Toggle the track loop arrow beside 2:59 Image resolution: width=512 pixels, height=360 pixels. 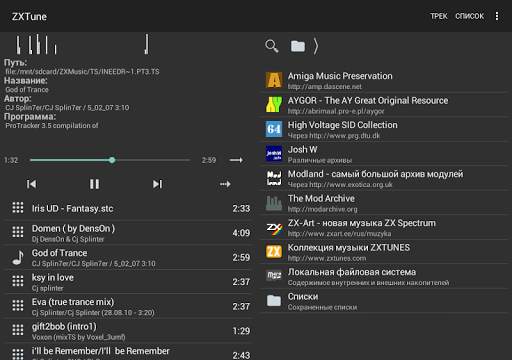click(236, 160)
